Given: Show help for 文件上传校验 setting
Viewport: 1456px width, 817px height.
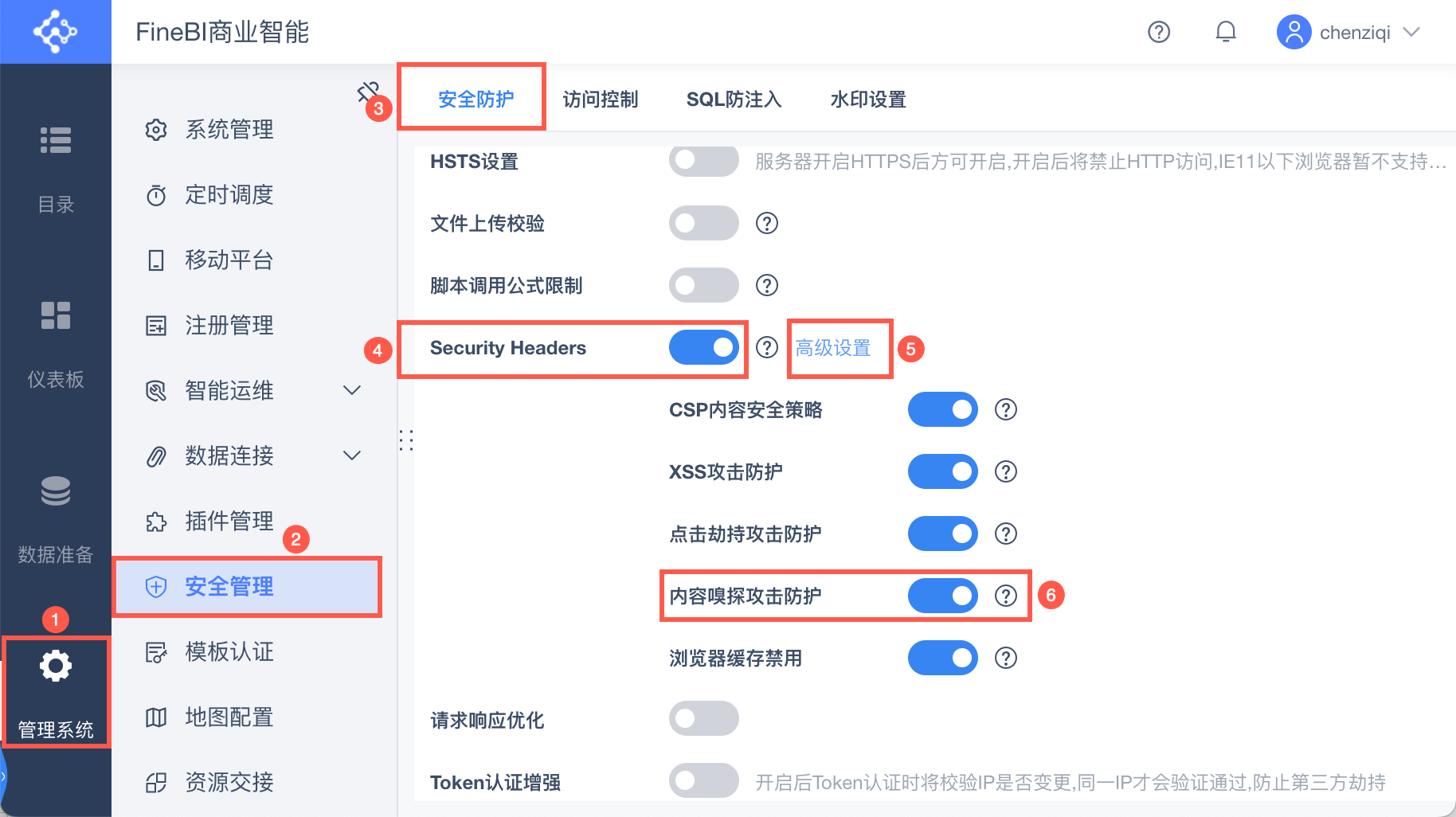Looking at the screenshot, I should point(766,223).
